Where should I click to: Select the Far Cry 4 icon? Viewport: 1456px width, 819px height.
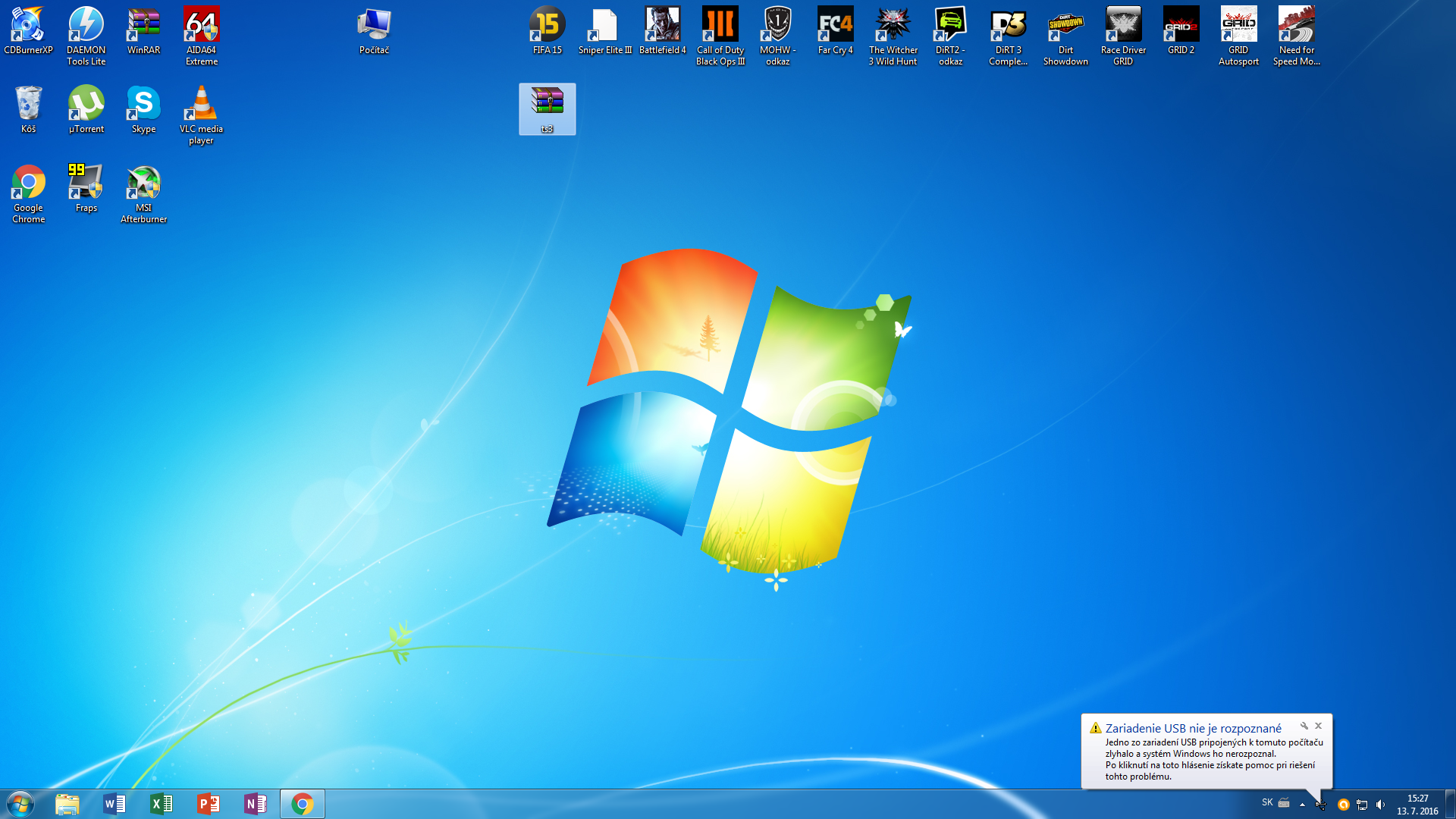coord(835,31)
